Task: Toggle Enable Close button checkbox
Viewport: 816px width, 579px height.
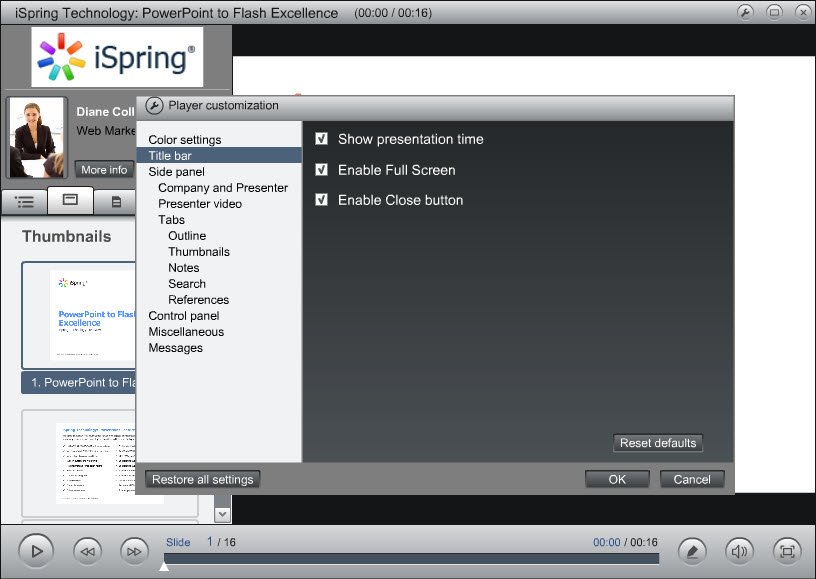Action: [x=322, y=200]
